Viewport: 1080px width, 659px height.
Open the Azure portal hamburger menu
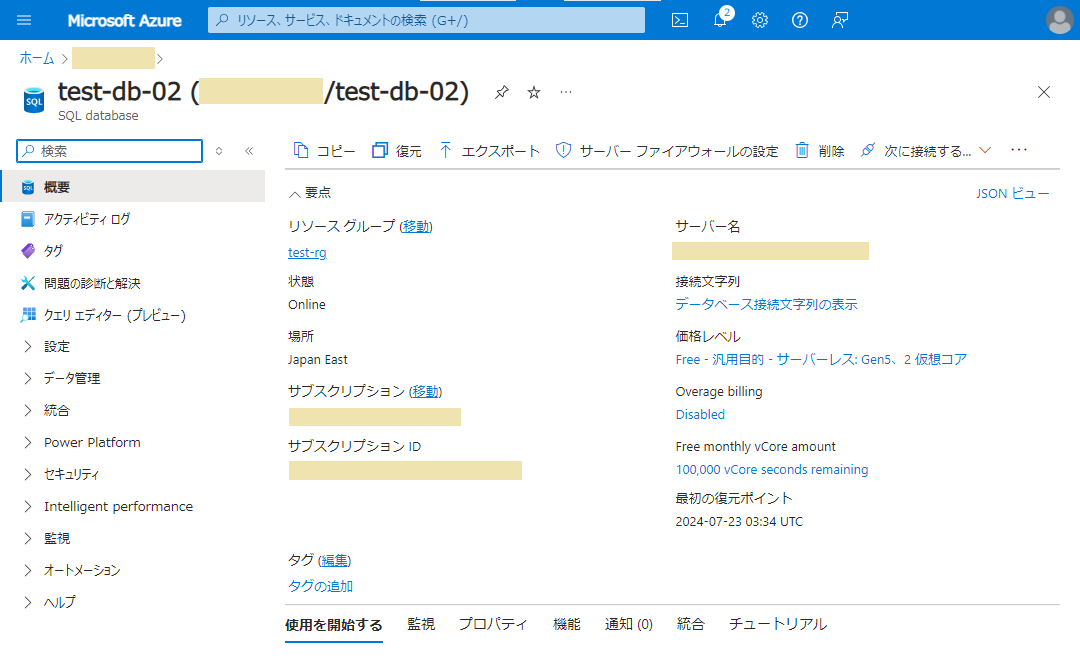tap(24, 20)
